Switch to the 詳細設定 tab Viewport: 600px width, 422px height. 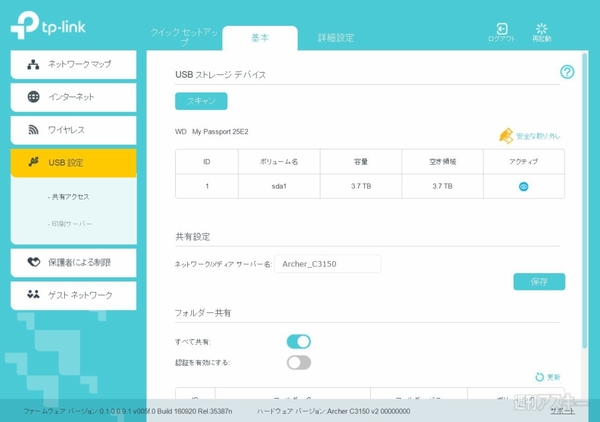pyautogui.click(x=336, y=38)
